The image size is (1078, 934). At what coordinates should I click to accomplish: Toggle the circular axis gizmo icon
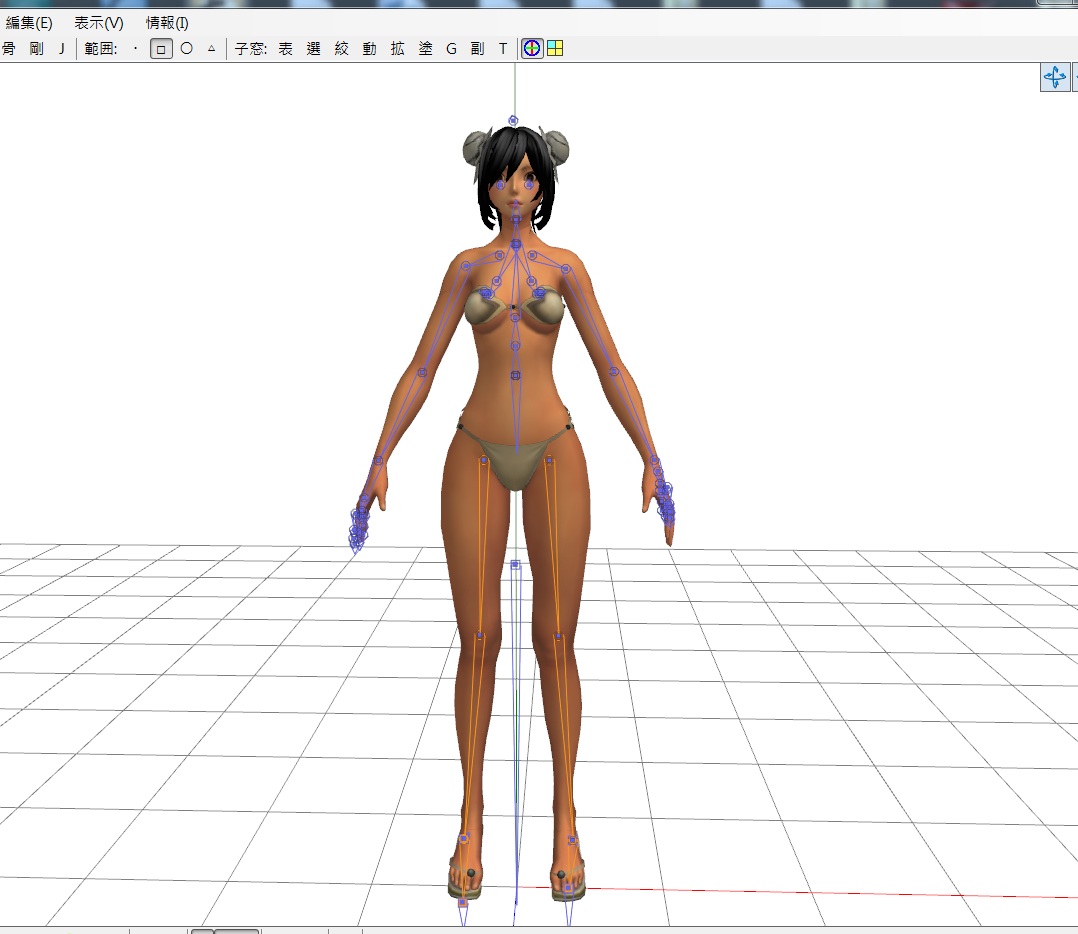(x=532, y=48)
